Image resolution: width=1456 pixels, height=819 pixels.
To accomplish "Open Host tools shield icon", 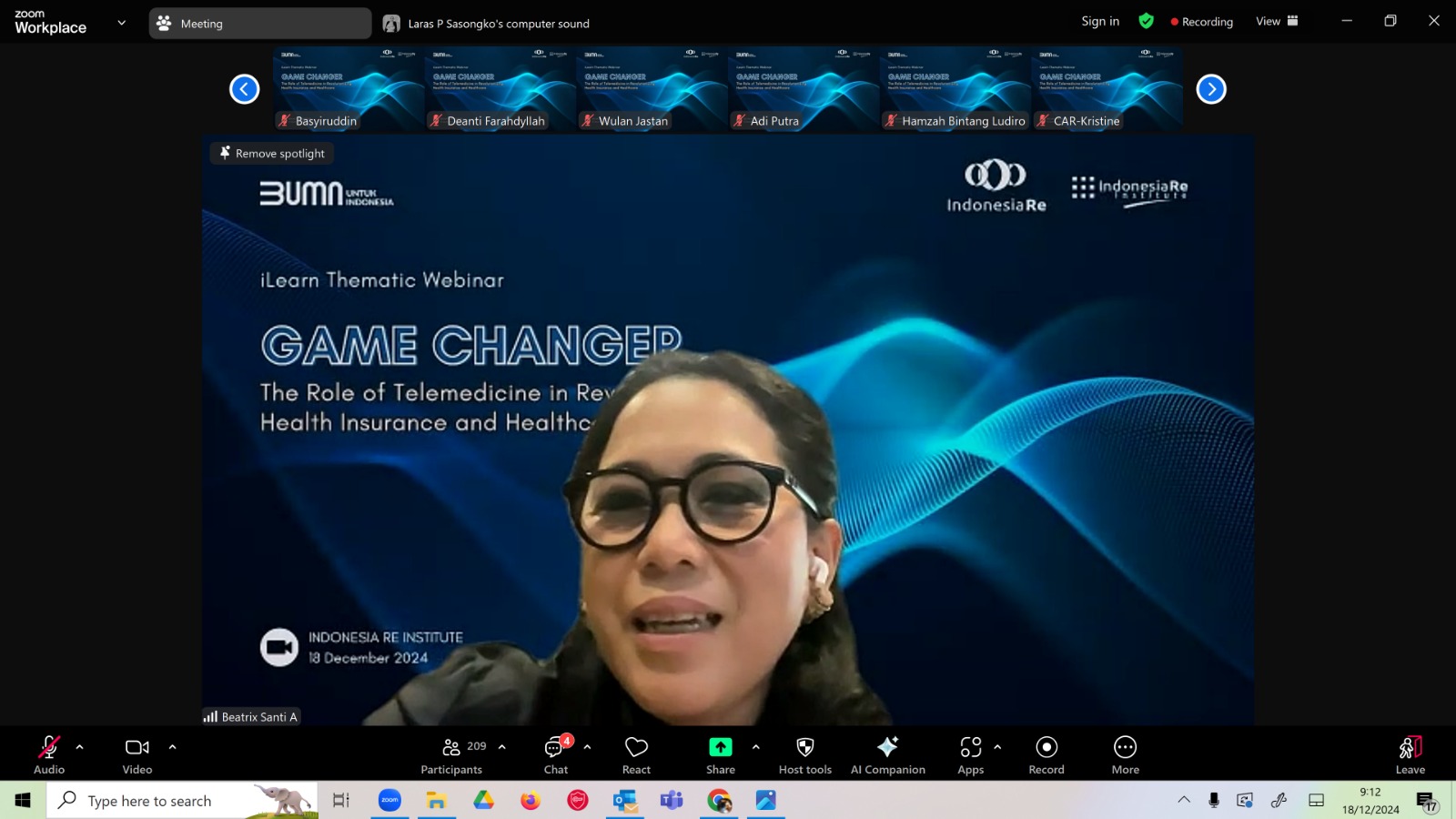I will tap(805, 754).
